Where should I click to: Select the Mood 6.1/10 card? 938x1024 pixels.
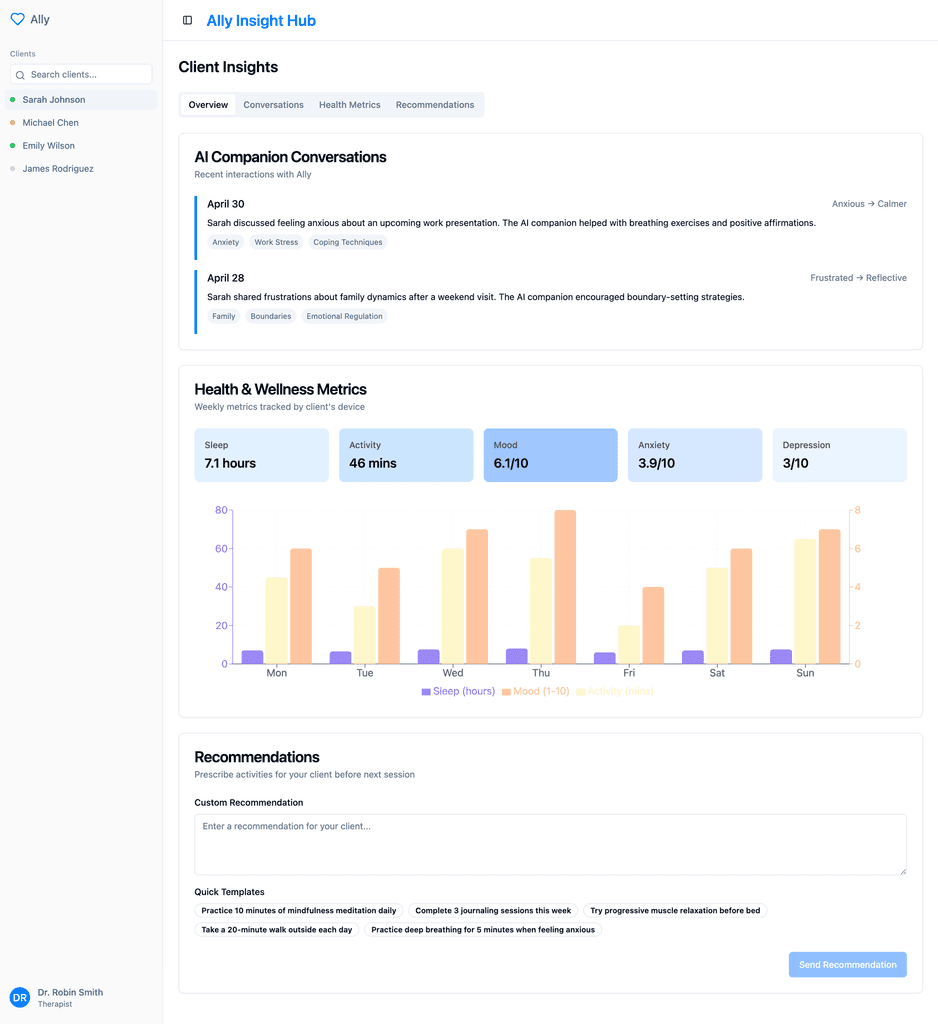551,455
